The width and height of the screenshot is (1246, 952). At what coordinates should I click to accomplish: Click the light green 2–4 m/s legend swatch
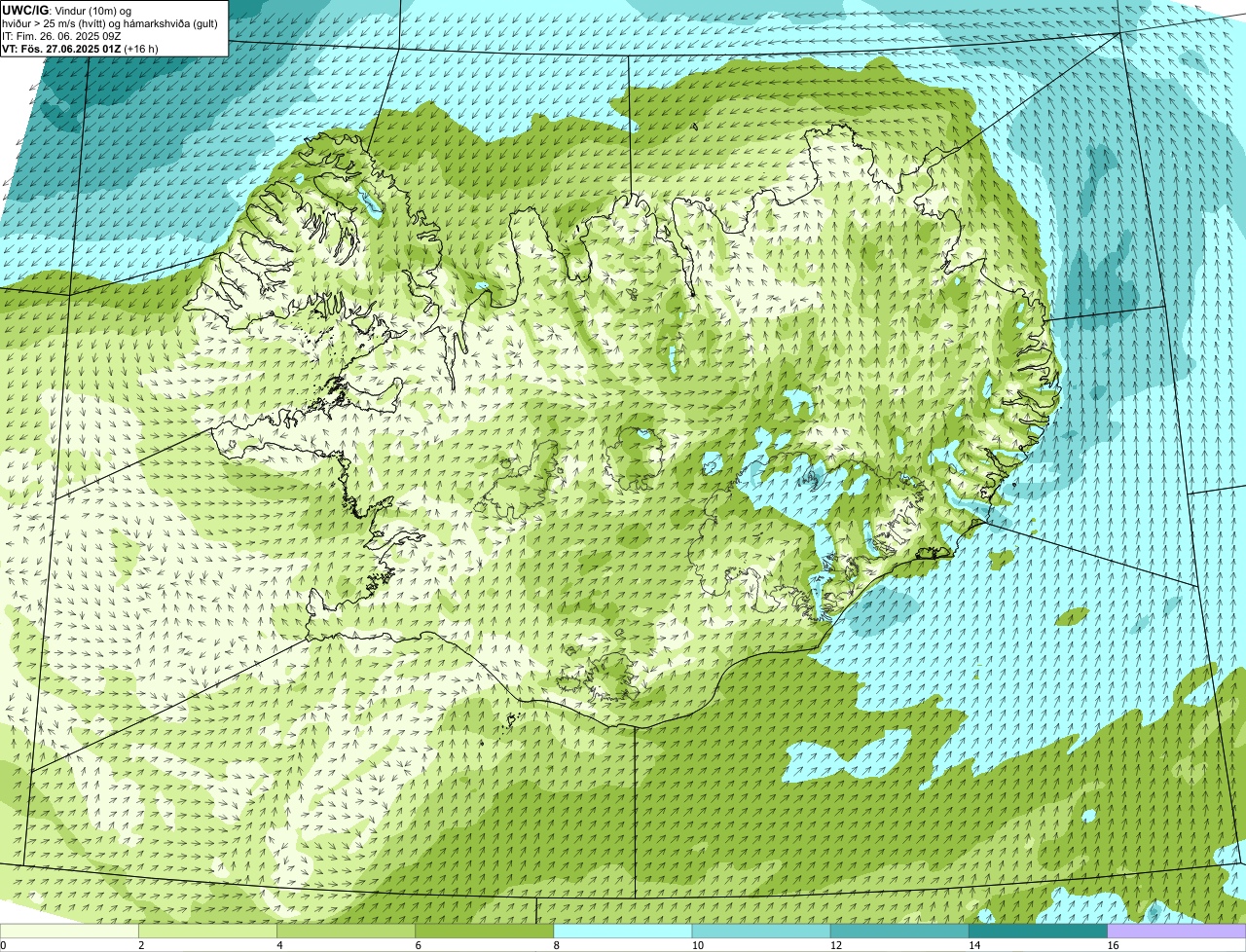[x=207, y=932]
